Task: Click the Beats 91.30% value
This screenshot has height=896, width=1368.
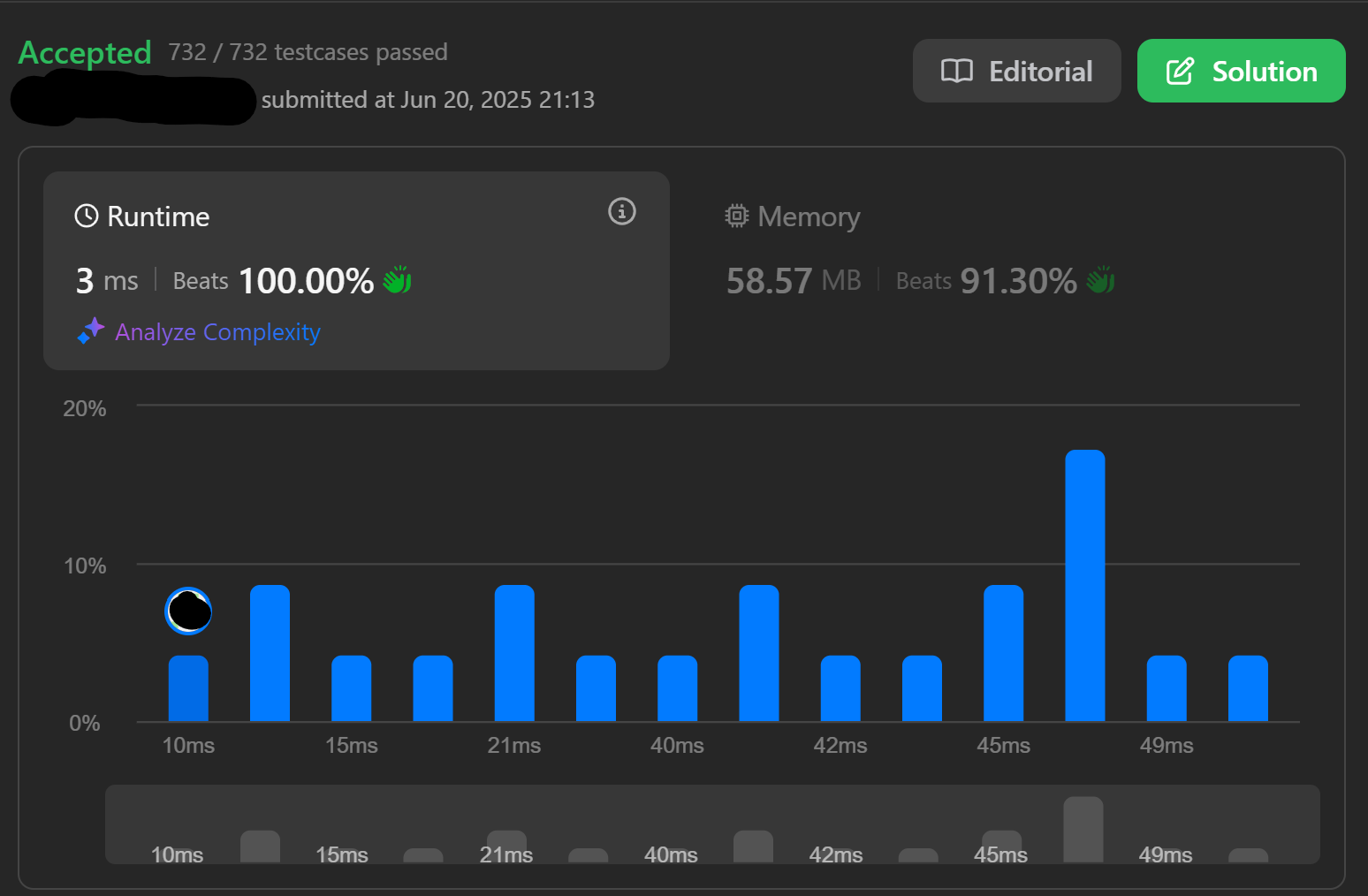Action: coord(986,281)
